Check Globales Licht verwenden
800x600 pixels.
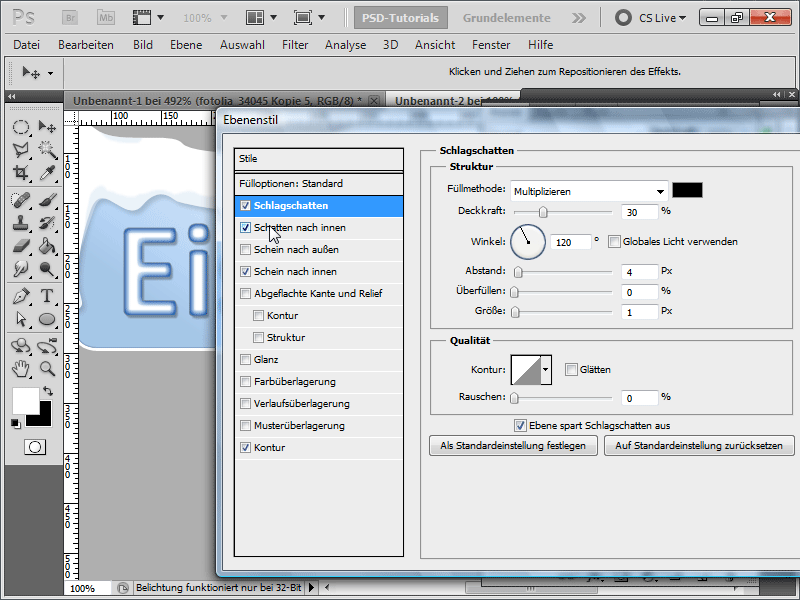(x=614, y=242)
